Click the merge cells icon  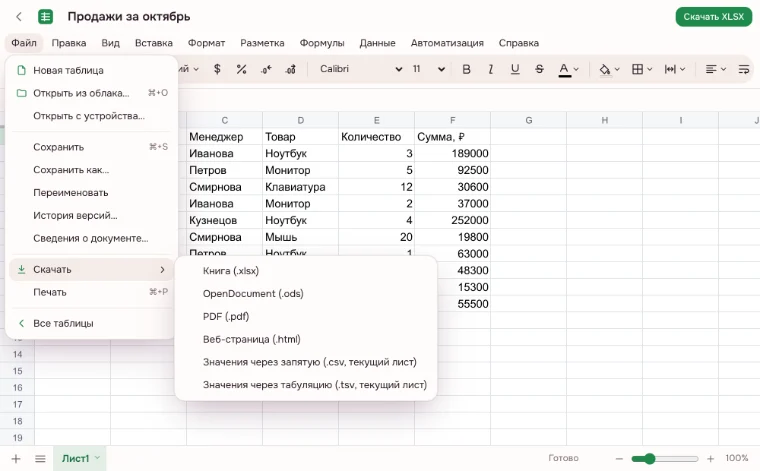pyautogui.click(x=670, y=69)
